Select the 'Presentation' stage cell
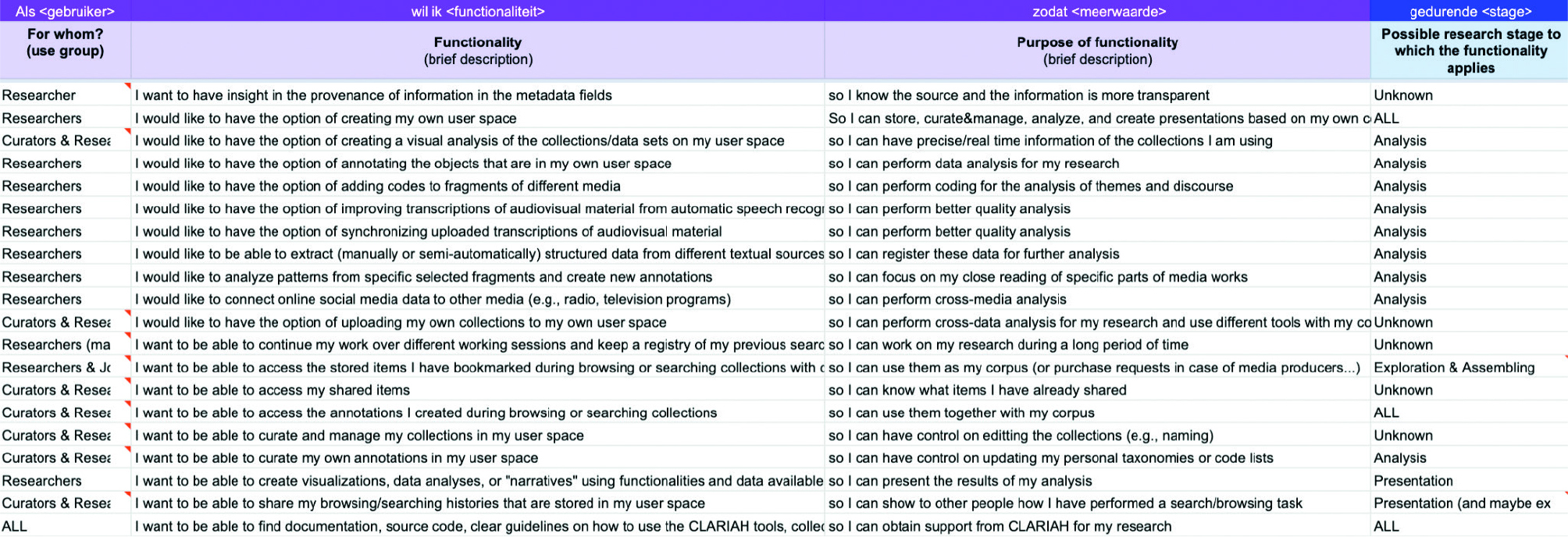 tap(1470, 481)
